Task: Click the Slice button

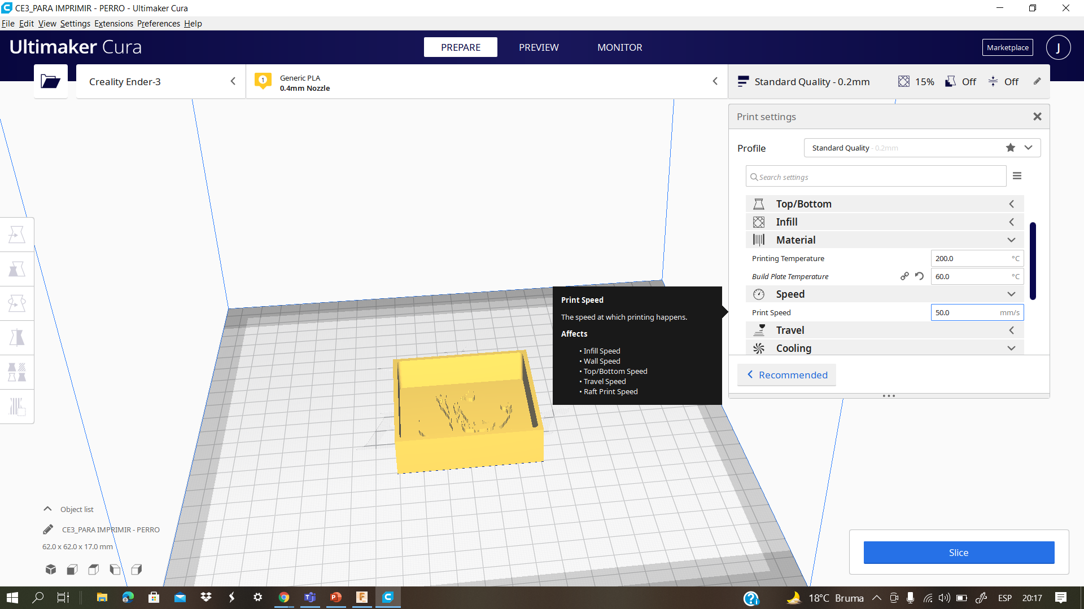Action: pyautogui.click(x=959, y=552)
